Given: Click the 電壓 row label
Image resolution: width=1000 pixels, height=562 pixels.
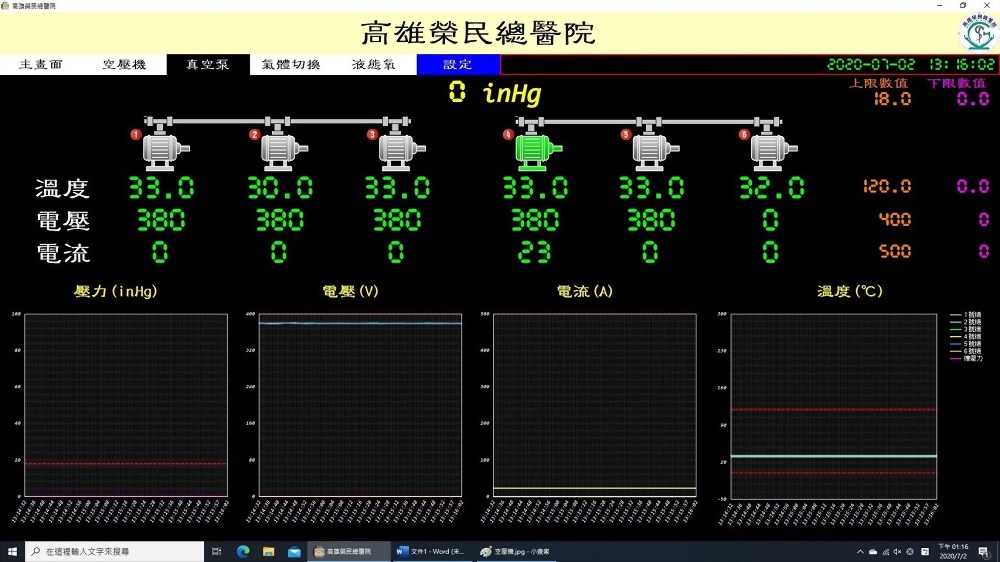Looking at the screenshot, I should [62, 221].
